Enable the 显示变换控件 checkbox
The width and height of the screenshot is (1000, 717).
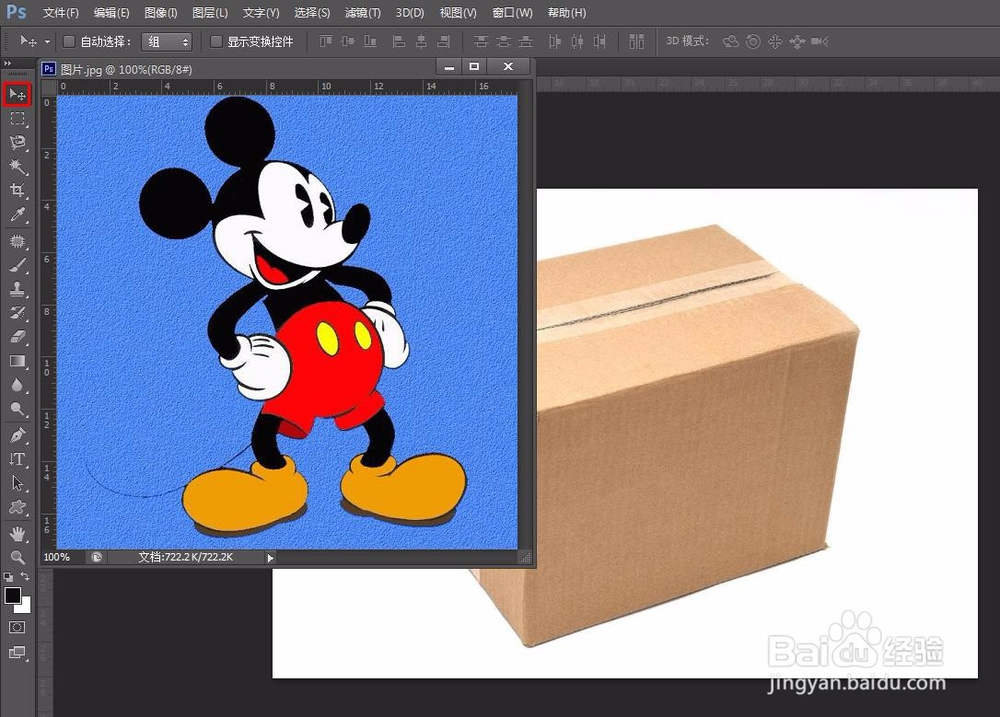pyautogui.click(x=216, y=41)
